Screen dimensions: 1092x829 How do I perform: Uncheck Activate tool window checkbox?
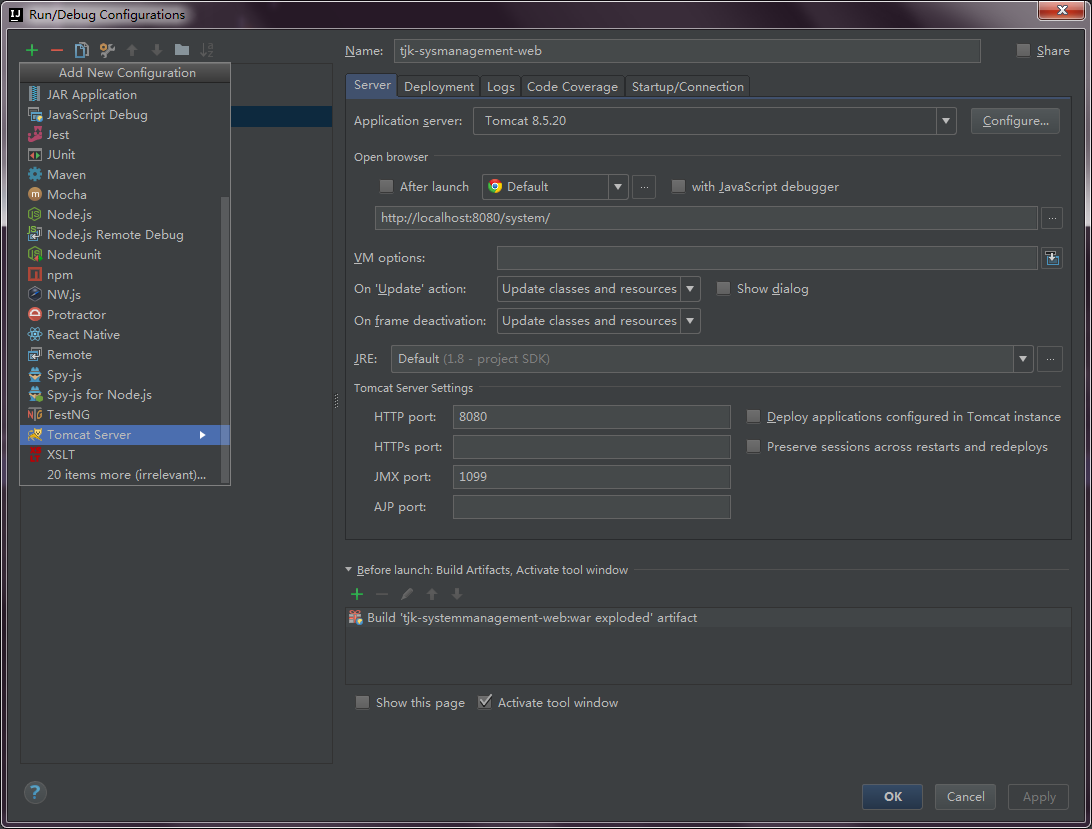point(485,702)
